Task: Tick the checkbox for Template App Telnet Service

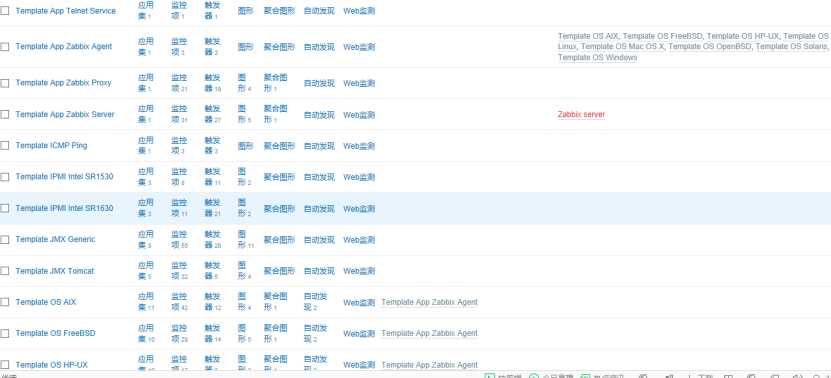Action: (x=5, y=11)
